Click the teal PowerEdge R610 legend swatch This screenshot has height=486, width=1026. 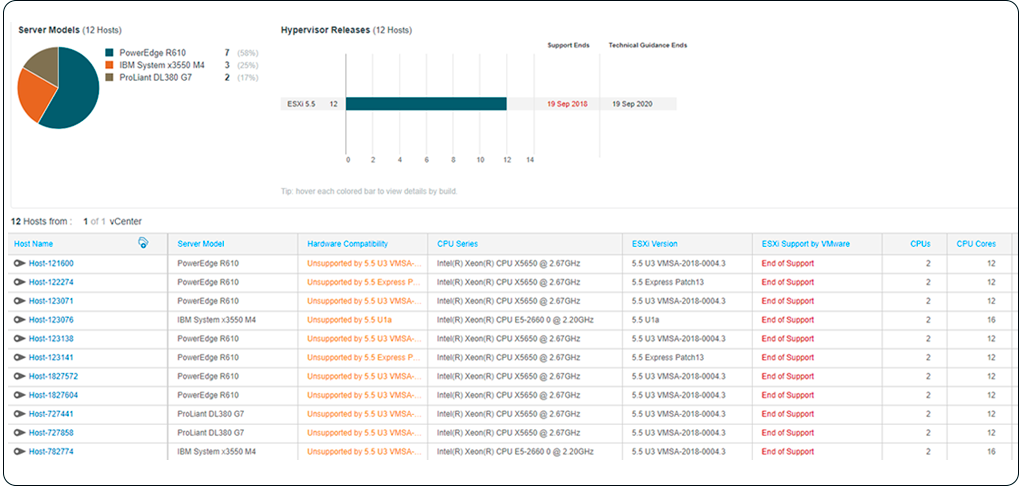109,52
